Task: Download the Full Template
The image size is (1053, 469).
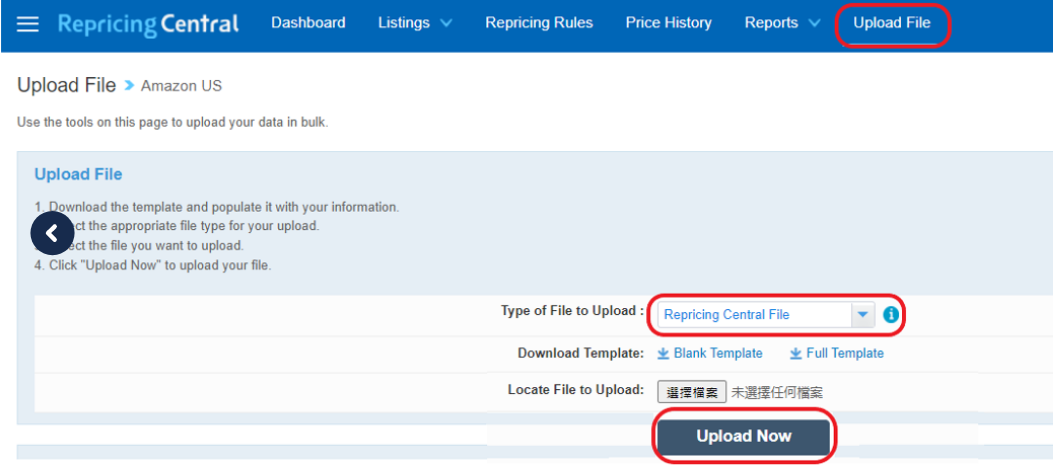Action: click(x=845, y=353)
